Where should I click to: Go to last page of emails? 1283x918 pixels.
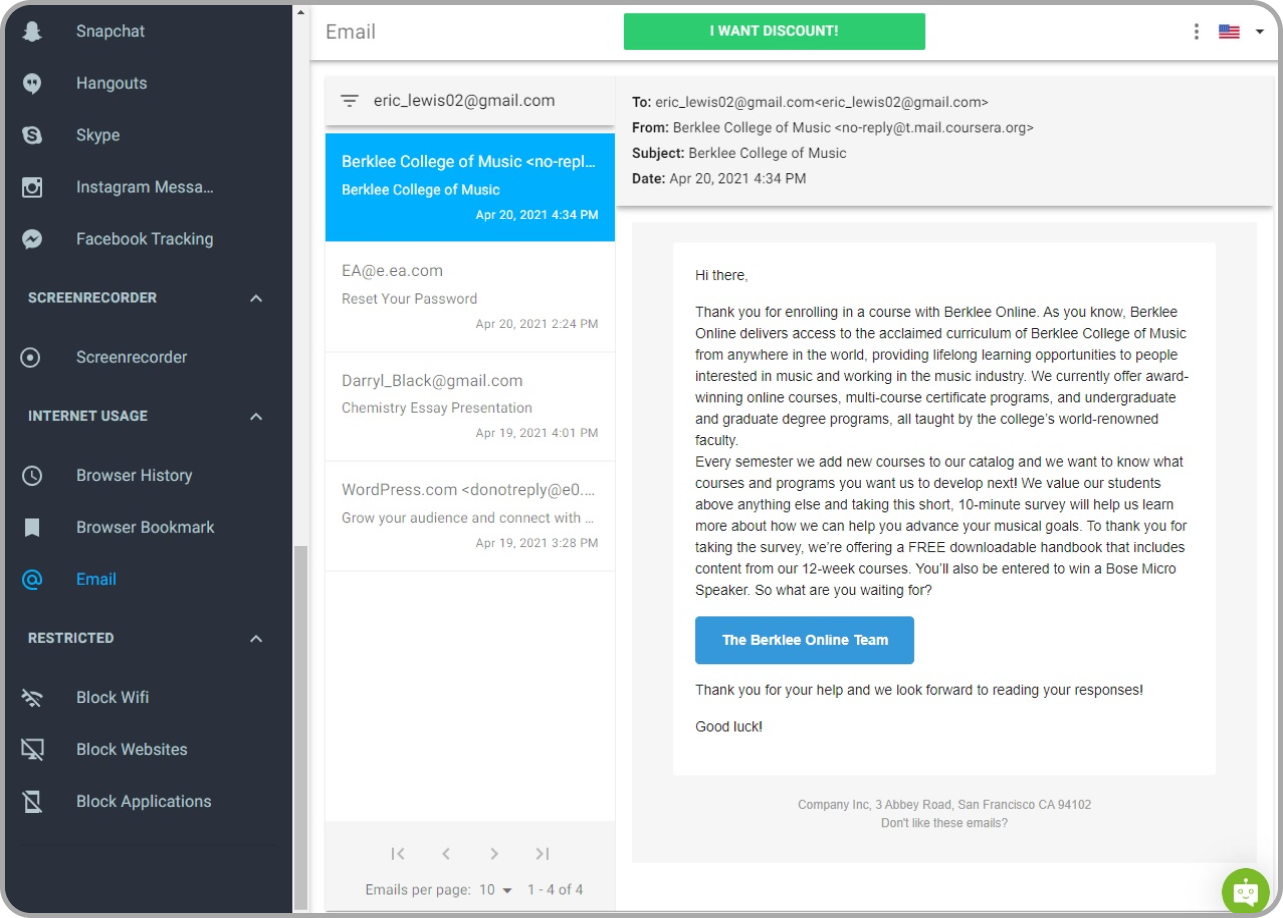[x=542, y=853]
